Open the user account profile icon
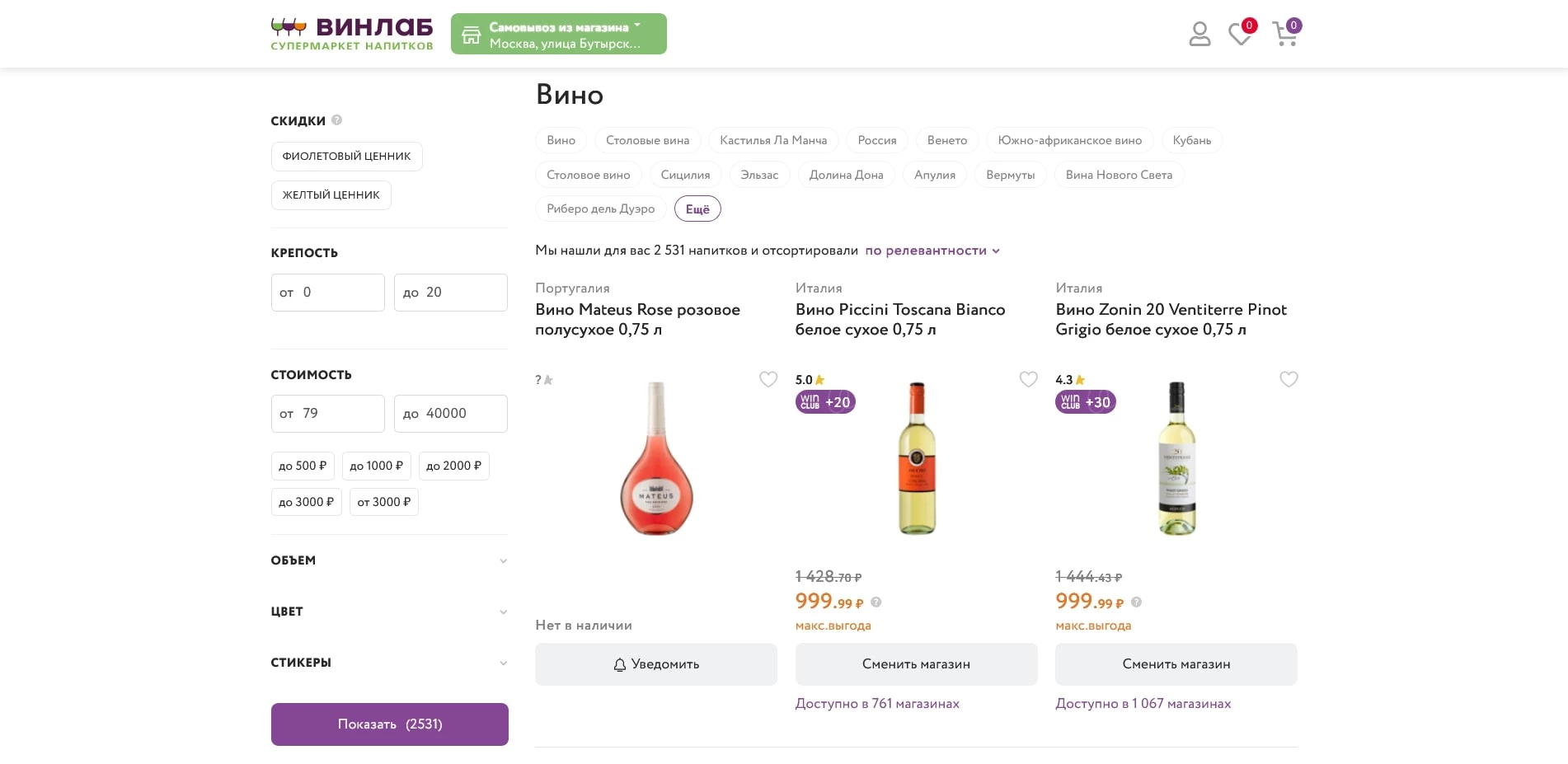The height and width of the screenshot is (764, 1568). coord(1199,34)
